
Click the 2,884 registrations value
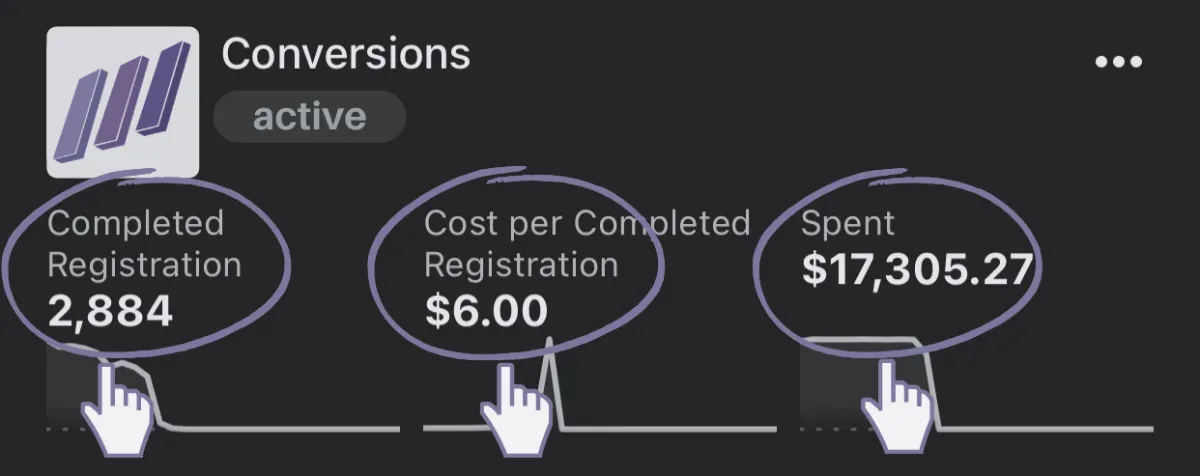pyautogui.click(x=110, y=311)
